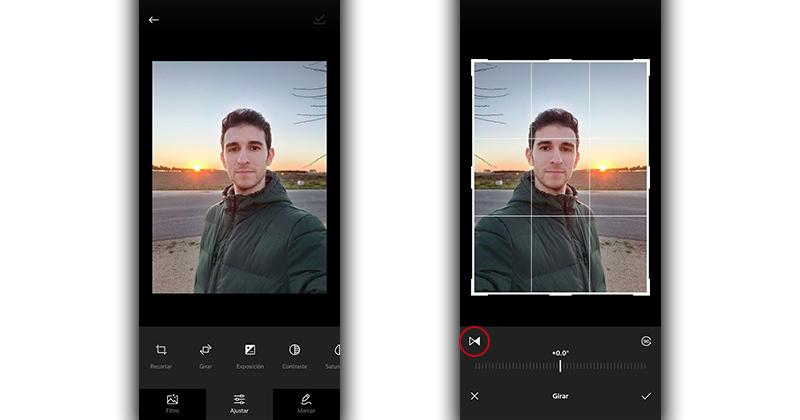Open the Contraste adjustment
This screenshot has width=800, height=420.
(294, 356)
